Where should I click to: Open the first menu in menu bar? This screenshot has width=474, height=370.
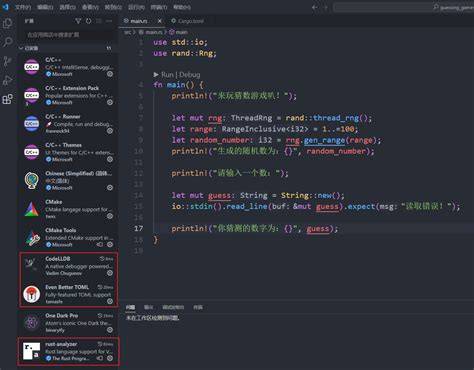point(23,7)
